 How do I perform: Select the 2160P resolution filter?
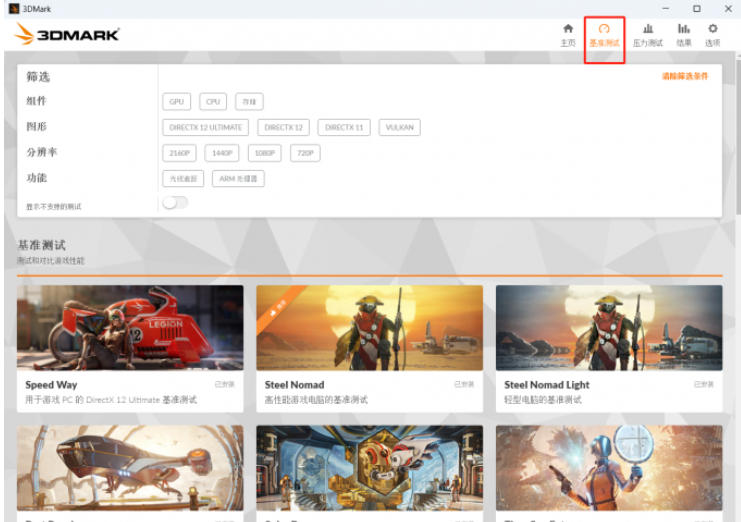pyautogui.click(x=179, y=153)
